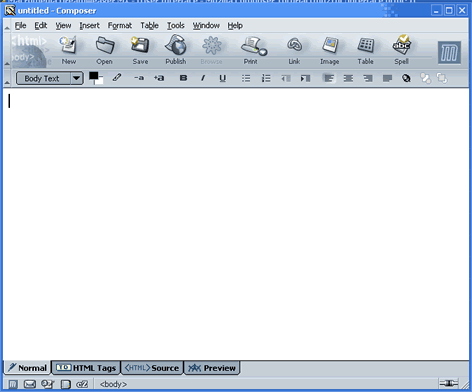Switch to the HTML Tags tab
This screenshot has height=392, width=472.
click(x=86, y=368)
